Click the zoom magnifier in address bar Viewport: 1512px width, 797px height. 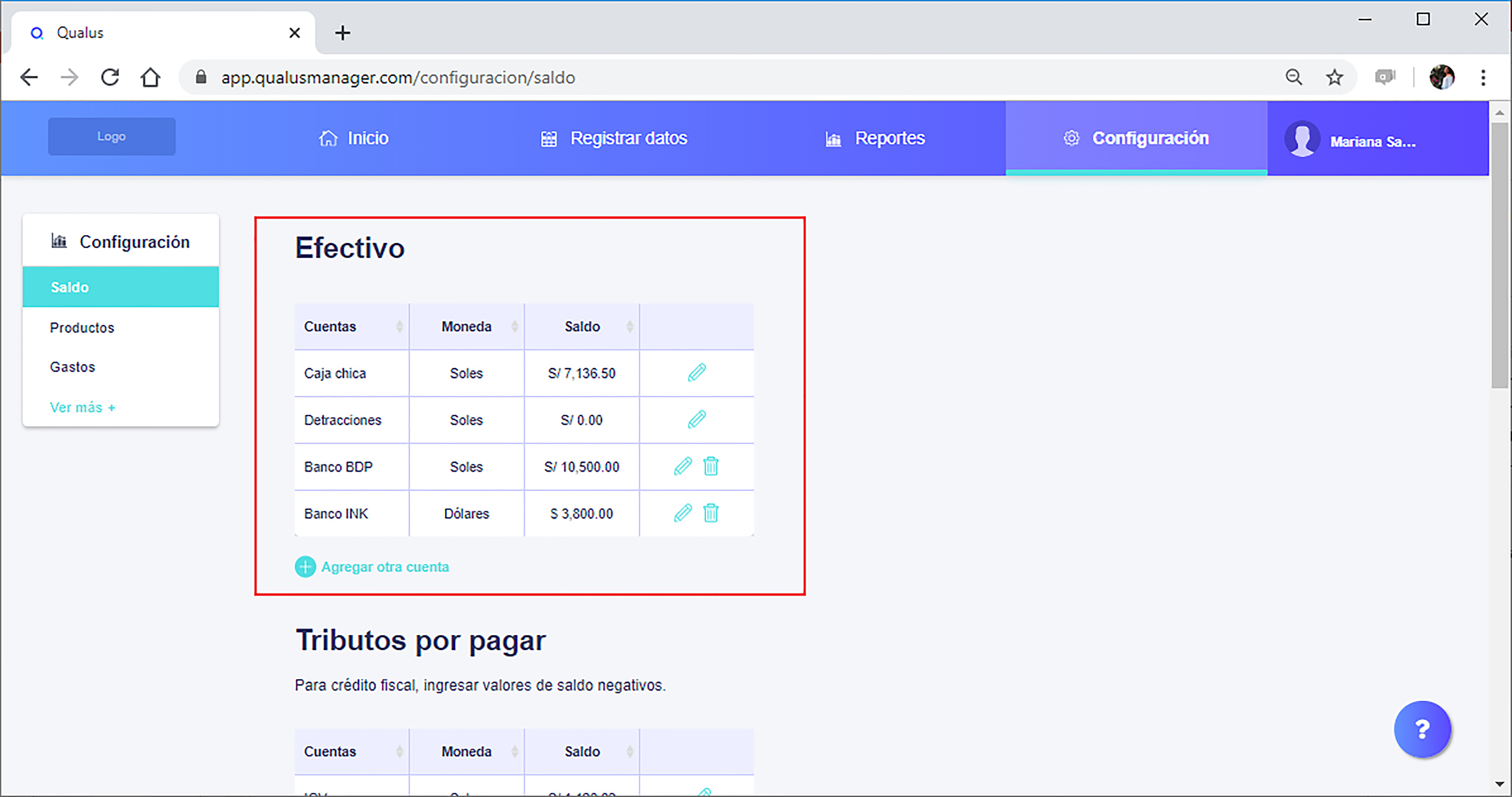pos(1294,78)
